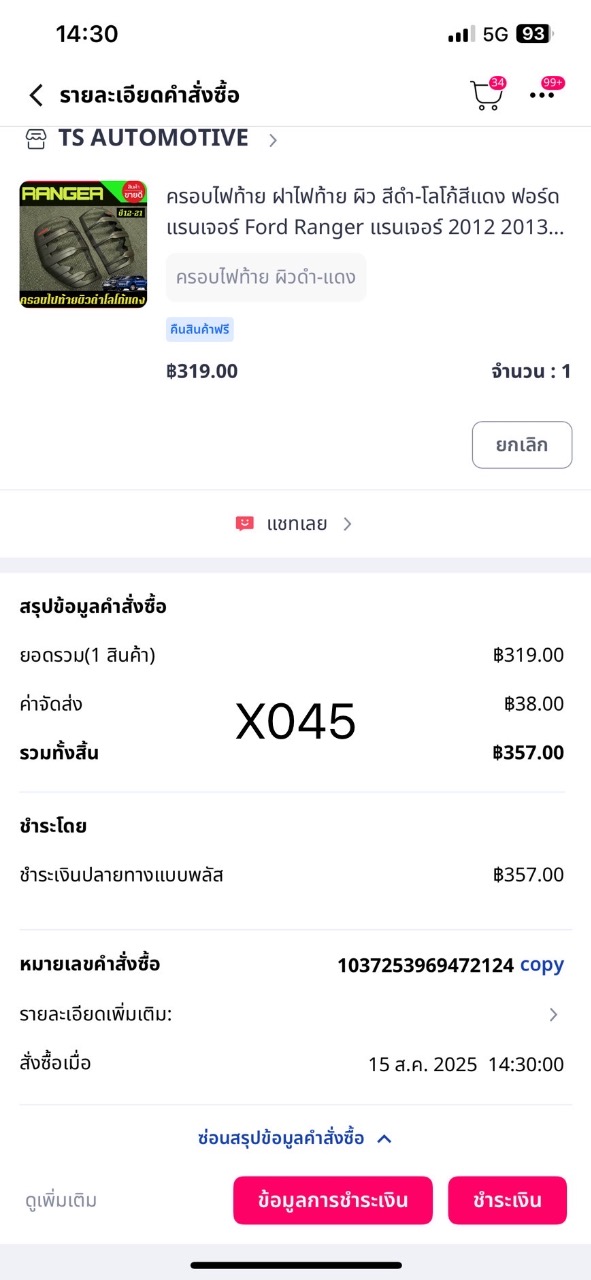Image resolution: width=591 pixels, height=1280 pixels.
Task: Open the shopping cart icon
Action: (487, 95)
